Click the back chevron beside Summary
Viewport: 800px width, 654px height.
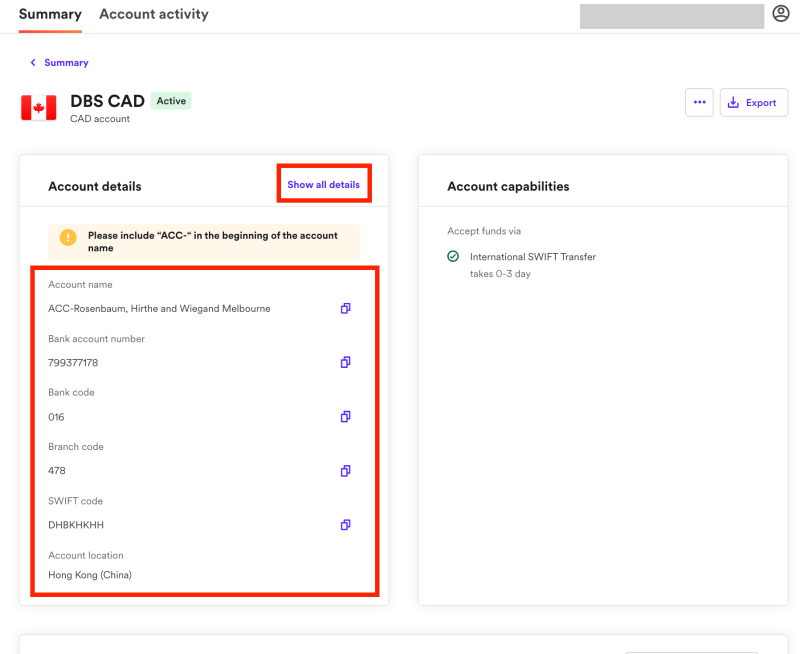(x=33, y=62)
